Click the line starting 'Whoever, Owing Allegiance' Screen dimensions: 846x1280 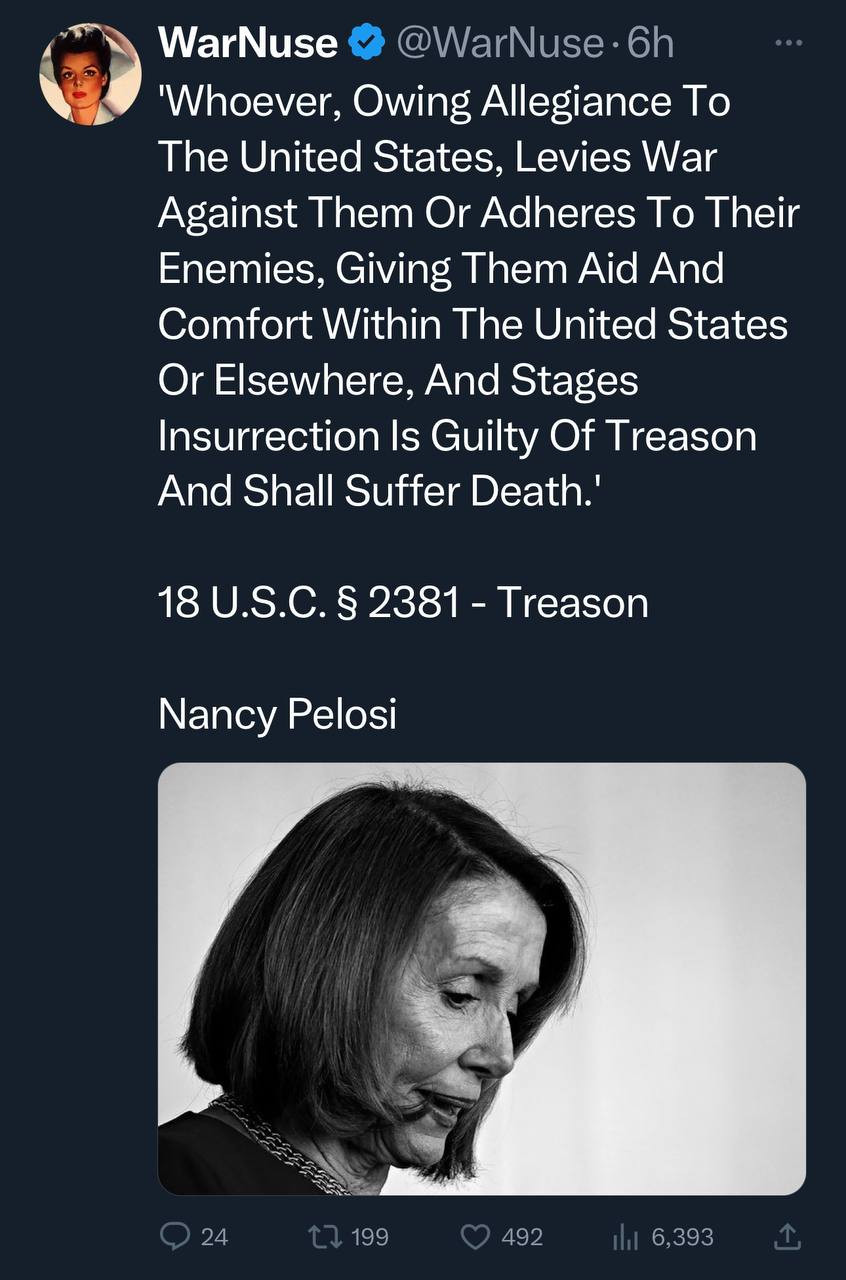pyautogui.click(x=444, y=102)
